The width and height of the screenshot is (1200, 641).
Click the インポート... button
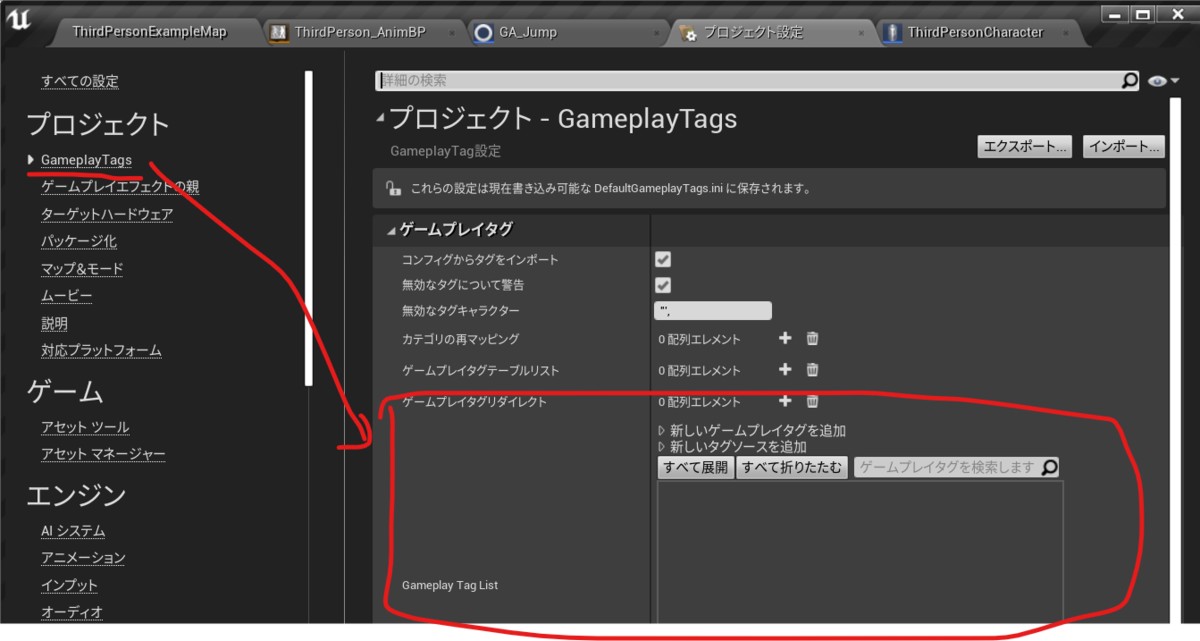1124,147
